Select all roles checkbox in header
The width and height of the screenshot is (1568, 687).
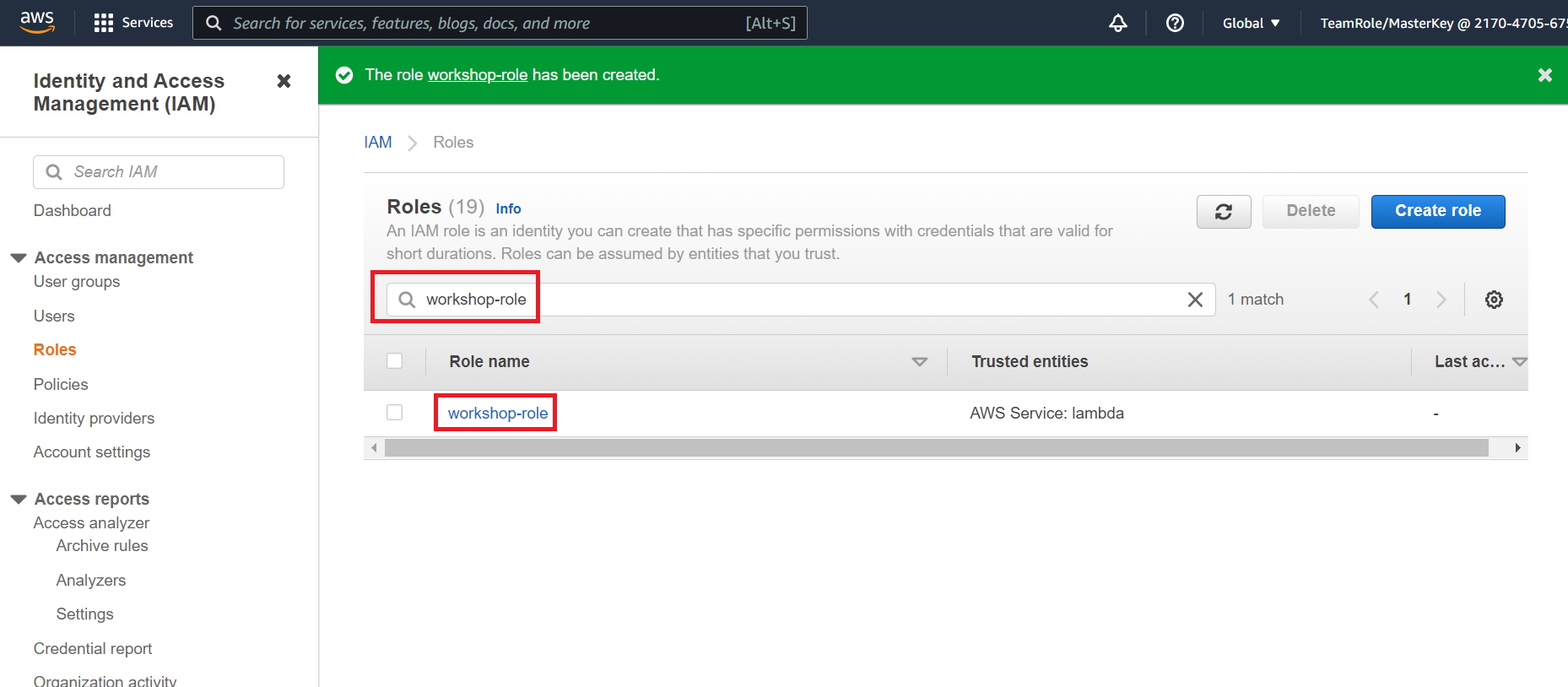coord(394,361)
